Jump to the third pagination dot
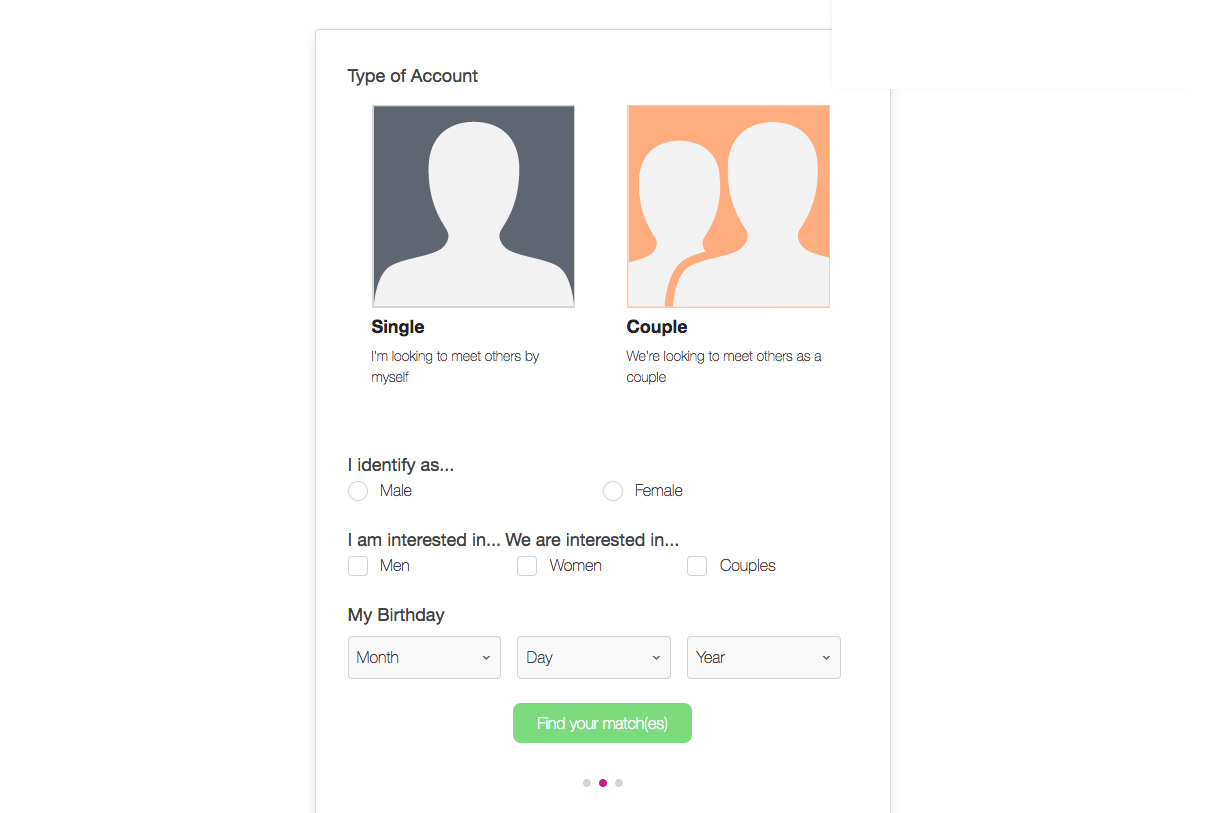This screenshot has height=813, width=1205. [x=619, y=783]
